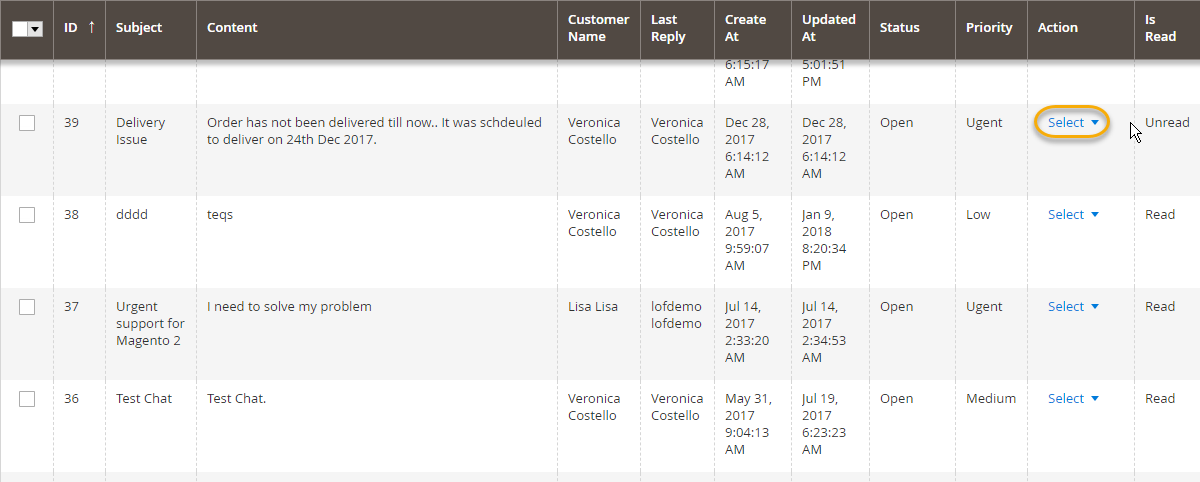Tick the checkbox for ticket 36
The height and width of the screenshot is (482, 1200).
[27, 399]
